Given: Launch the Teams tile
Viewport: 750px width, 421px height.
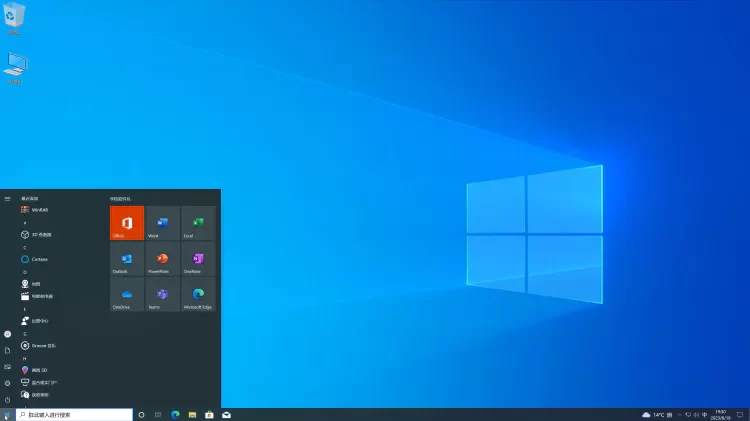Looking at the screenshot, I should [162, 295].
